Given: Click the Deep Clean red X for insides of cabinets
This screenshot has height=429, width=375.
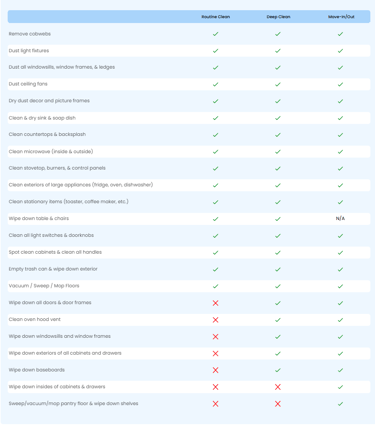Looking at the screenshot, I should coord(278,387).
